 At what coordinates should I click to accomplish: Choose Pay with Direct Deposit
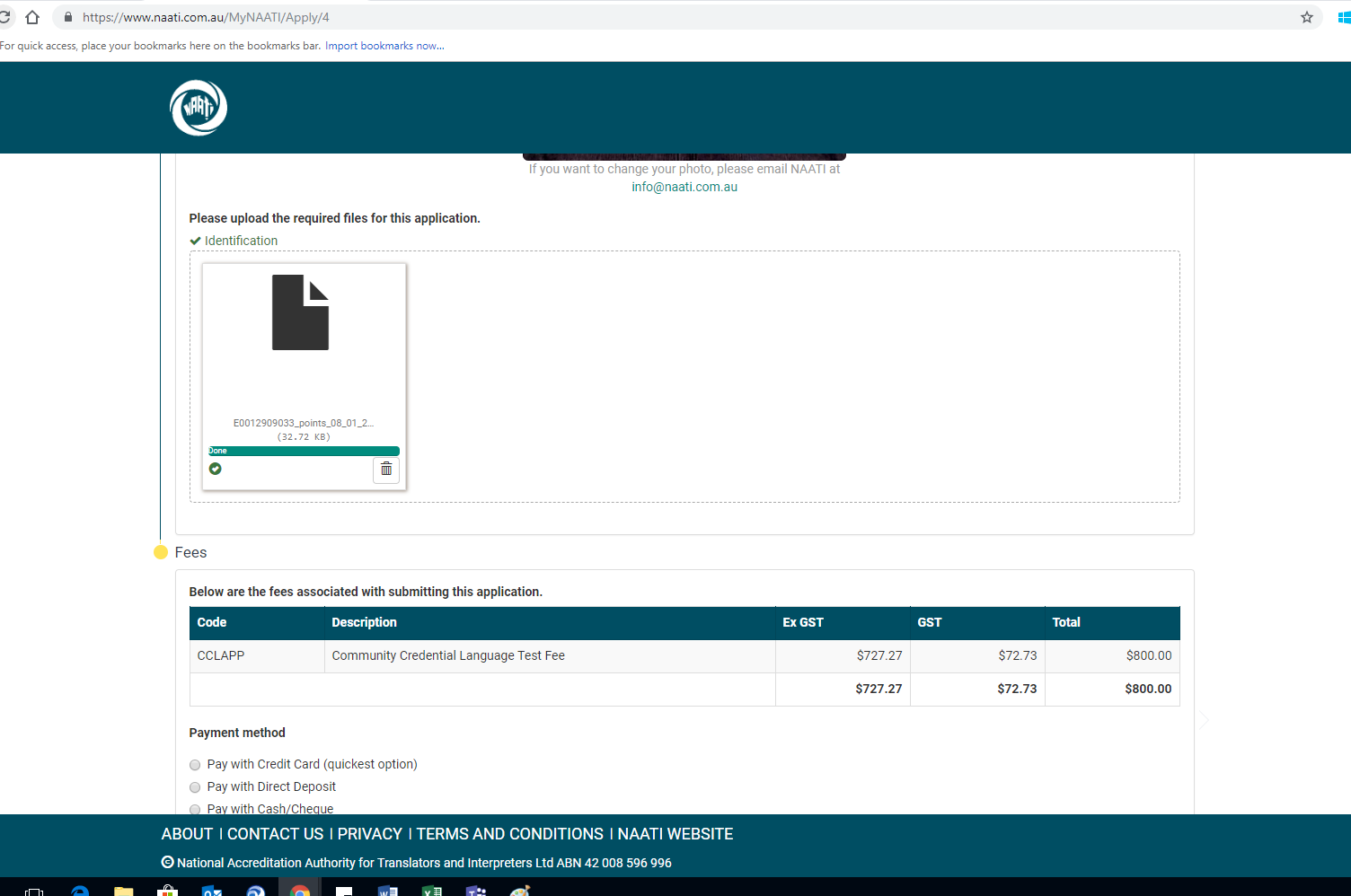(195, 787)
